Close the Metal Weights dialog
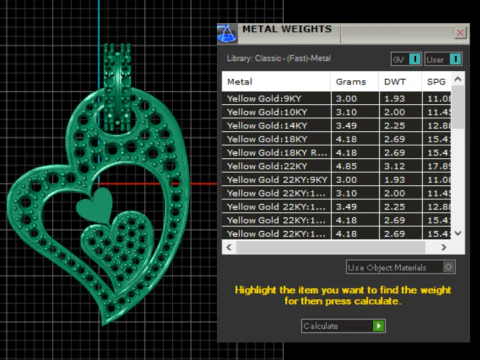 coord(460,33)
